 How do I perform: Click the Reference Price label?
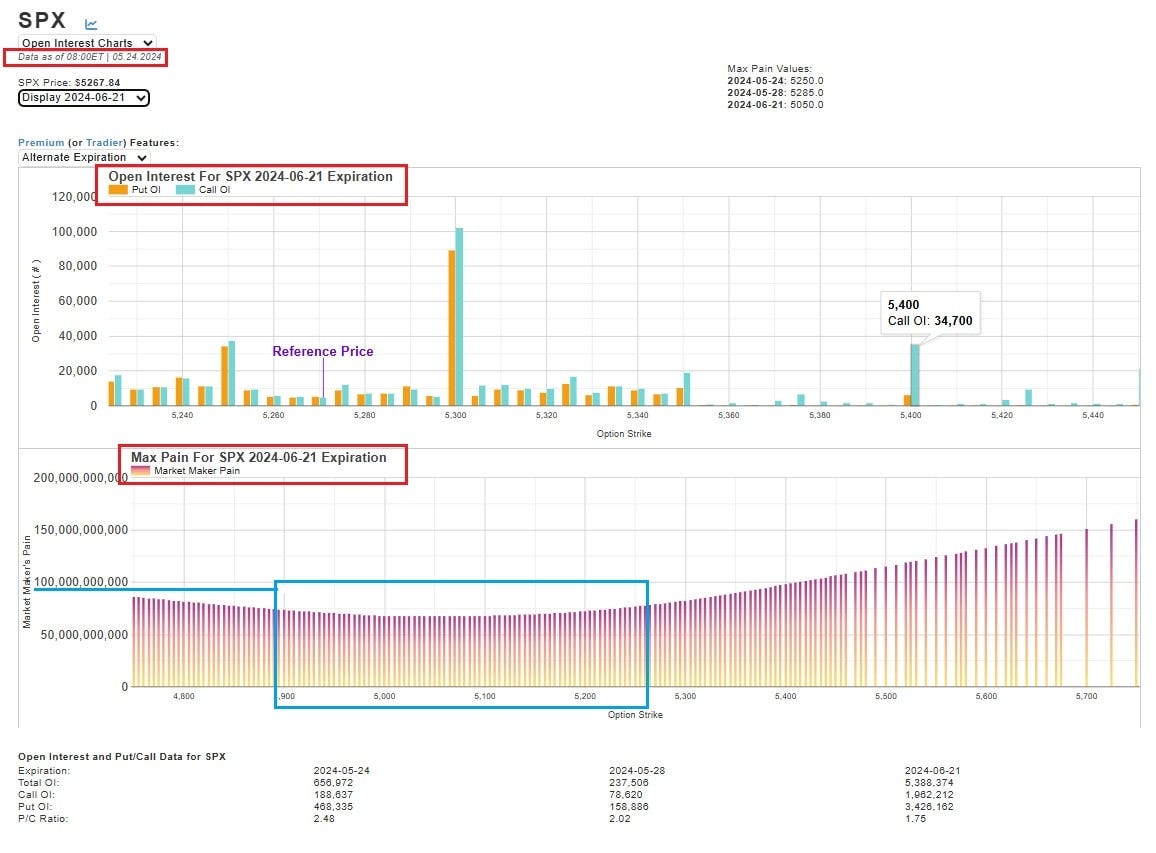pyautogui.click(x=323, y=351)
